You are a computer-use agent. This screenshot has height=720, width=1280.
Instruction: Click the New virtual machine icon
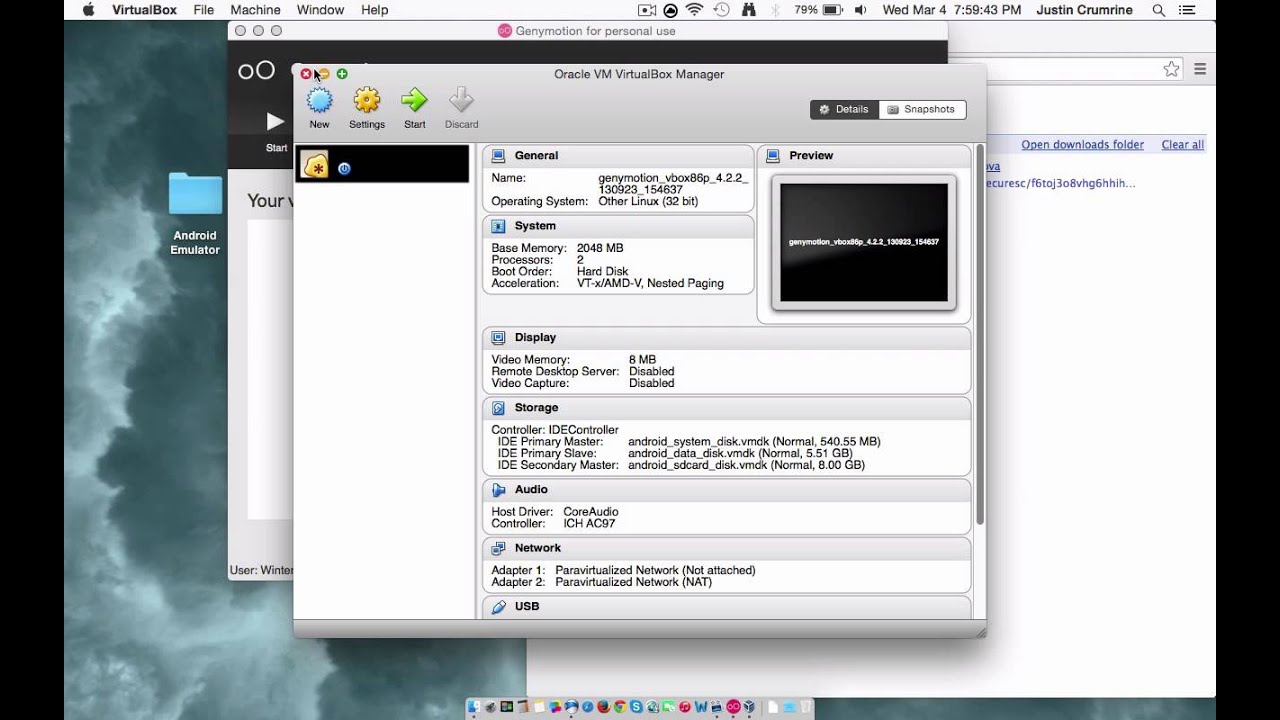319,100
